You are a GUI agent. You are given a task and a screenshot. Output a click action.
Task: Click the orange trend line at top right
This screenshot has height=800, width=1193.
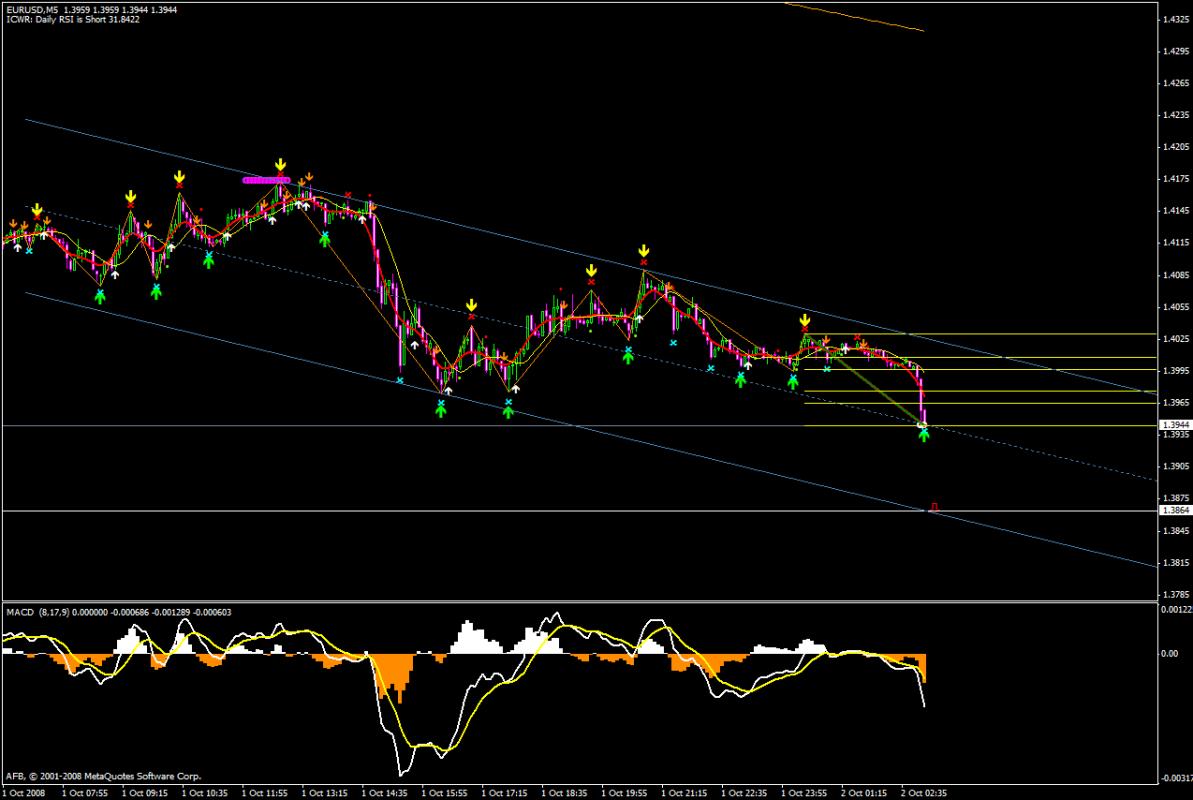(x=855, y=17)
